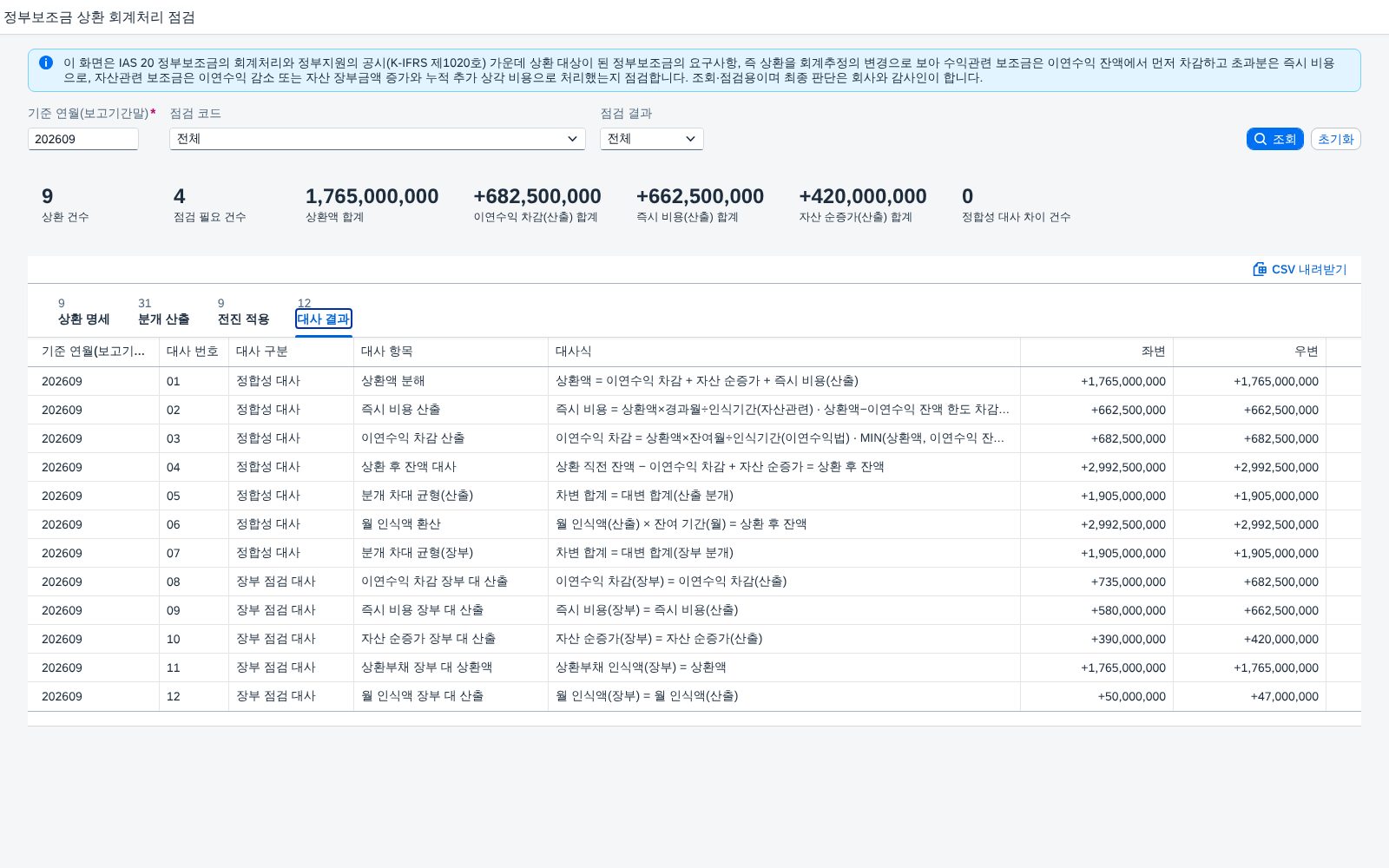Click the 대사 번호 12 cell

tap(194, 696)
